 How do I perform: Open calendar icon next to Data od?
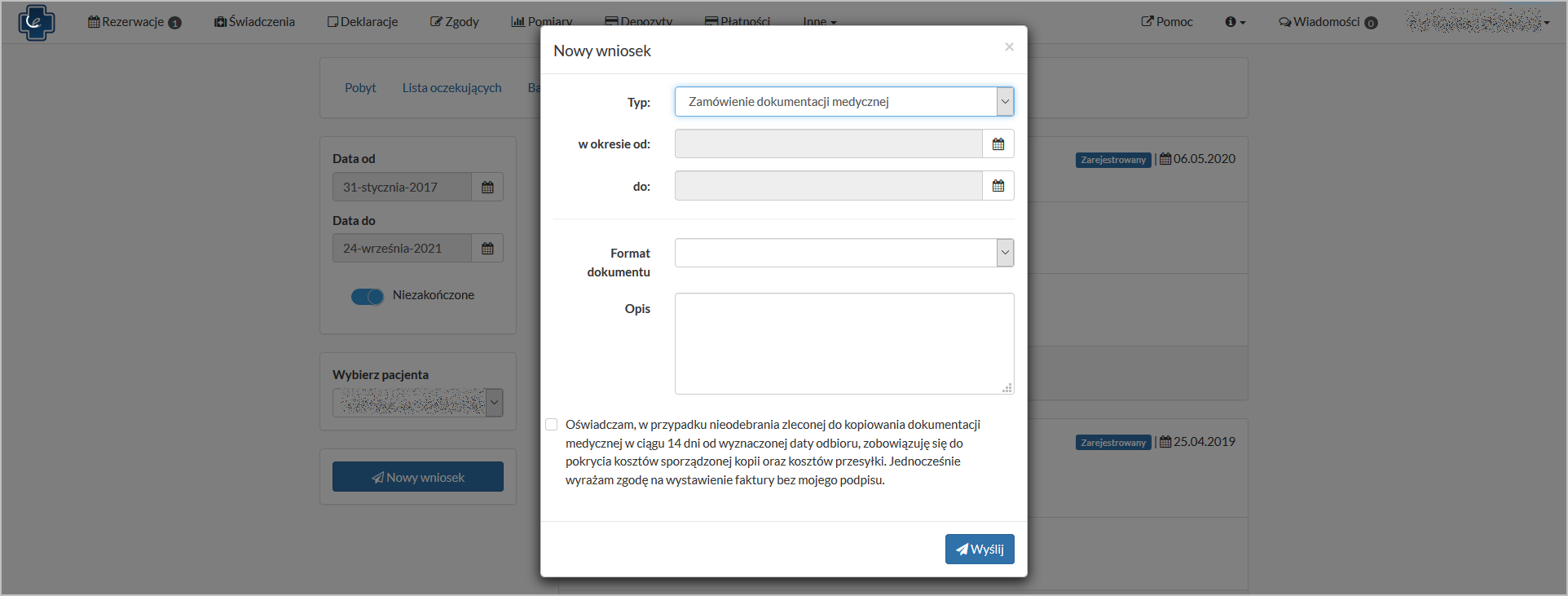tap(487, 188)
